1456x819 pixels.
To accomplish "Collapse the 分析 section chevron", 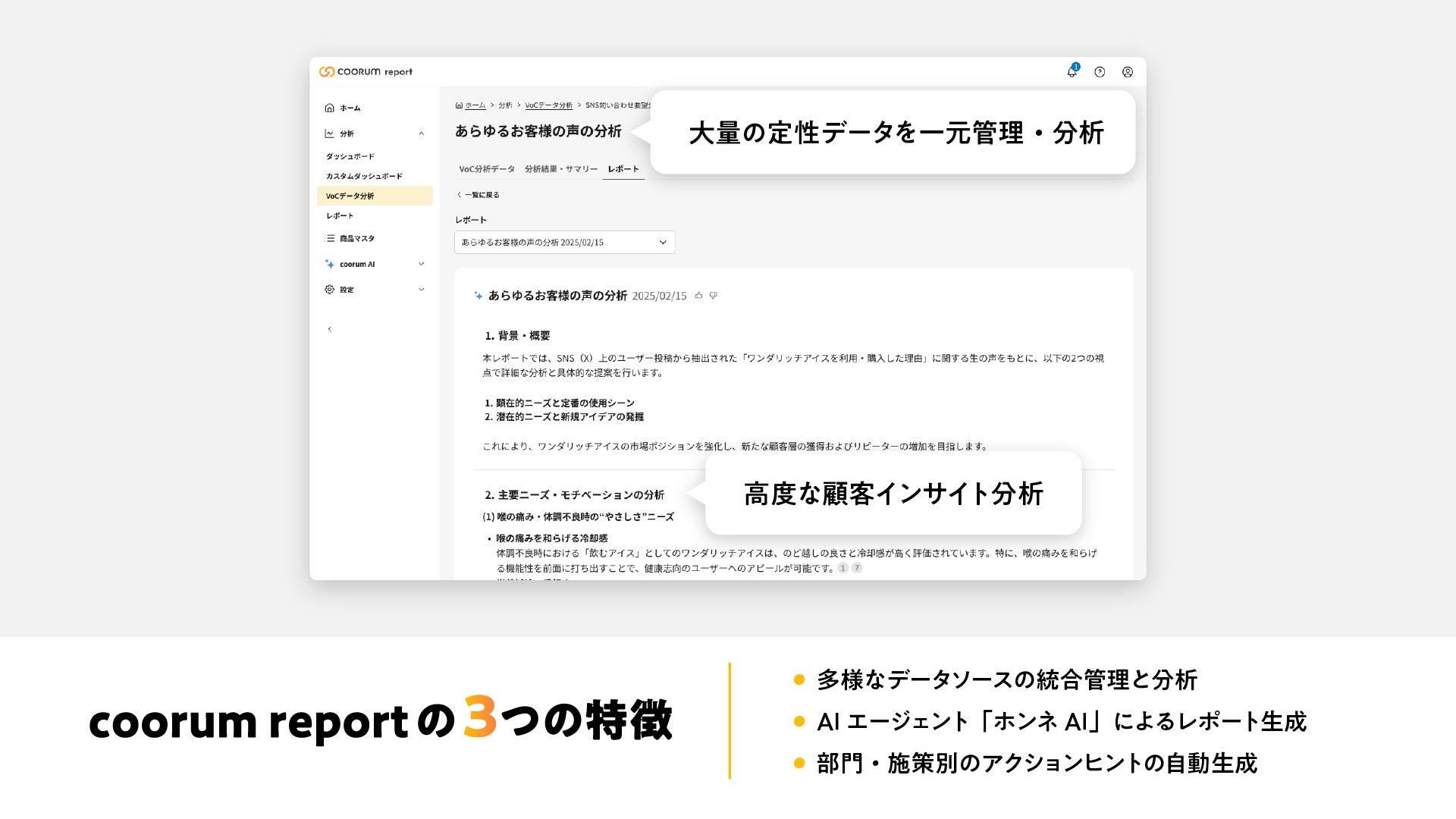I will point(422,133).
